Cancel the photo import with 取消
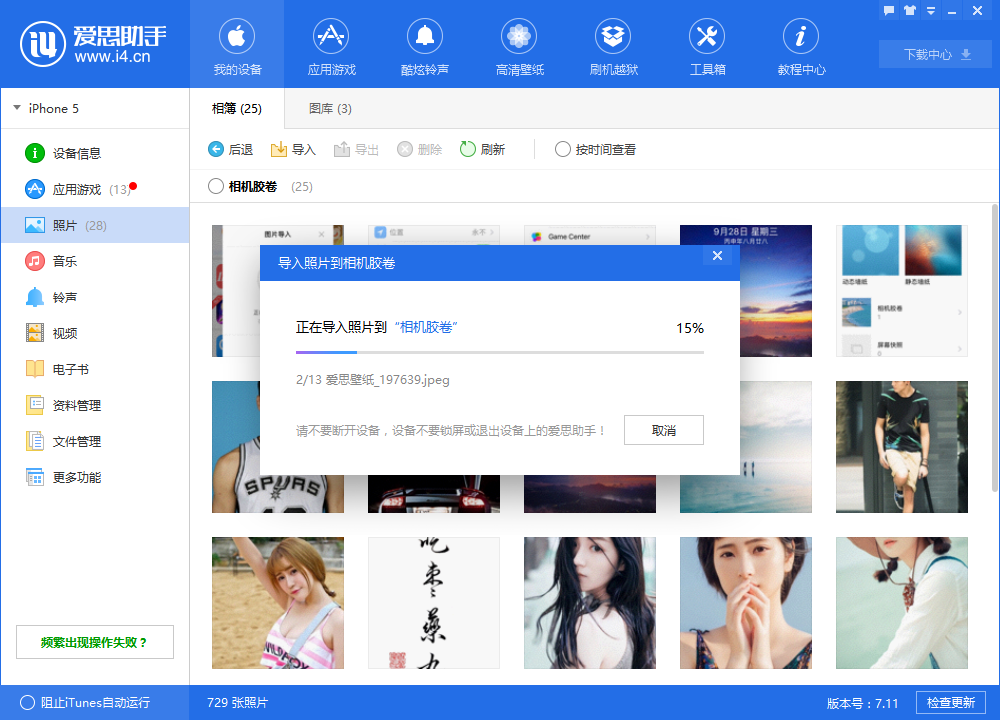Image resolution: width=1000 pixels, height=720 pixels. [x=663, y=431]
